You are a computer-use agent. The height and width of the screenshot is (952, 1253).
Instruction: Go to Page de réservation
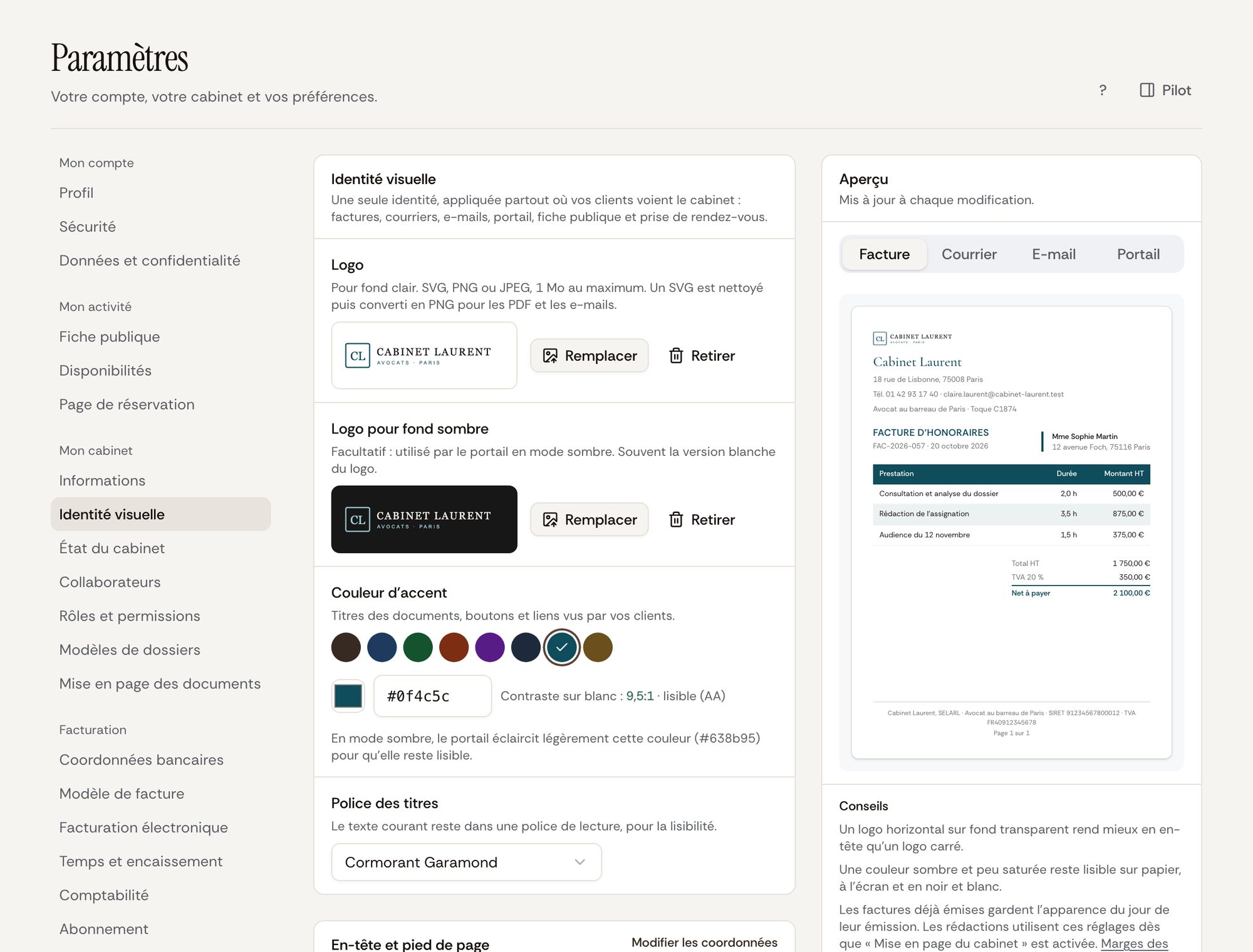click(x=160, y=405)
